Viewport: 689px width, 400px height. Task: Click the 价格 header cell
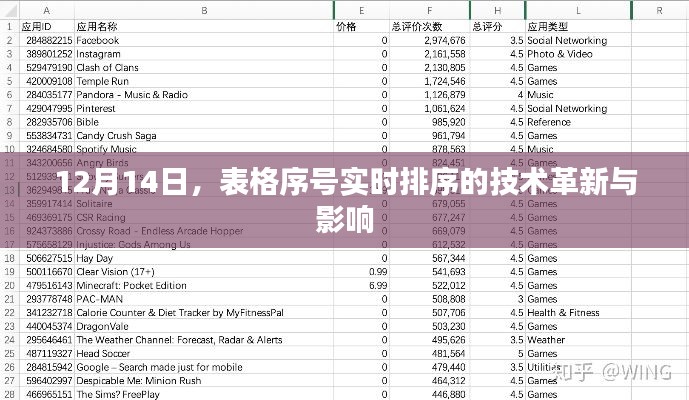pyautogui.click(x=362, y=26)
